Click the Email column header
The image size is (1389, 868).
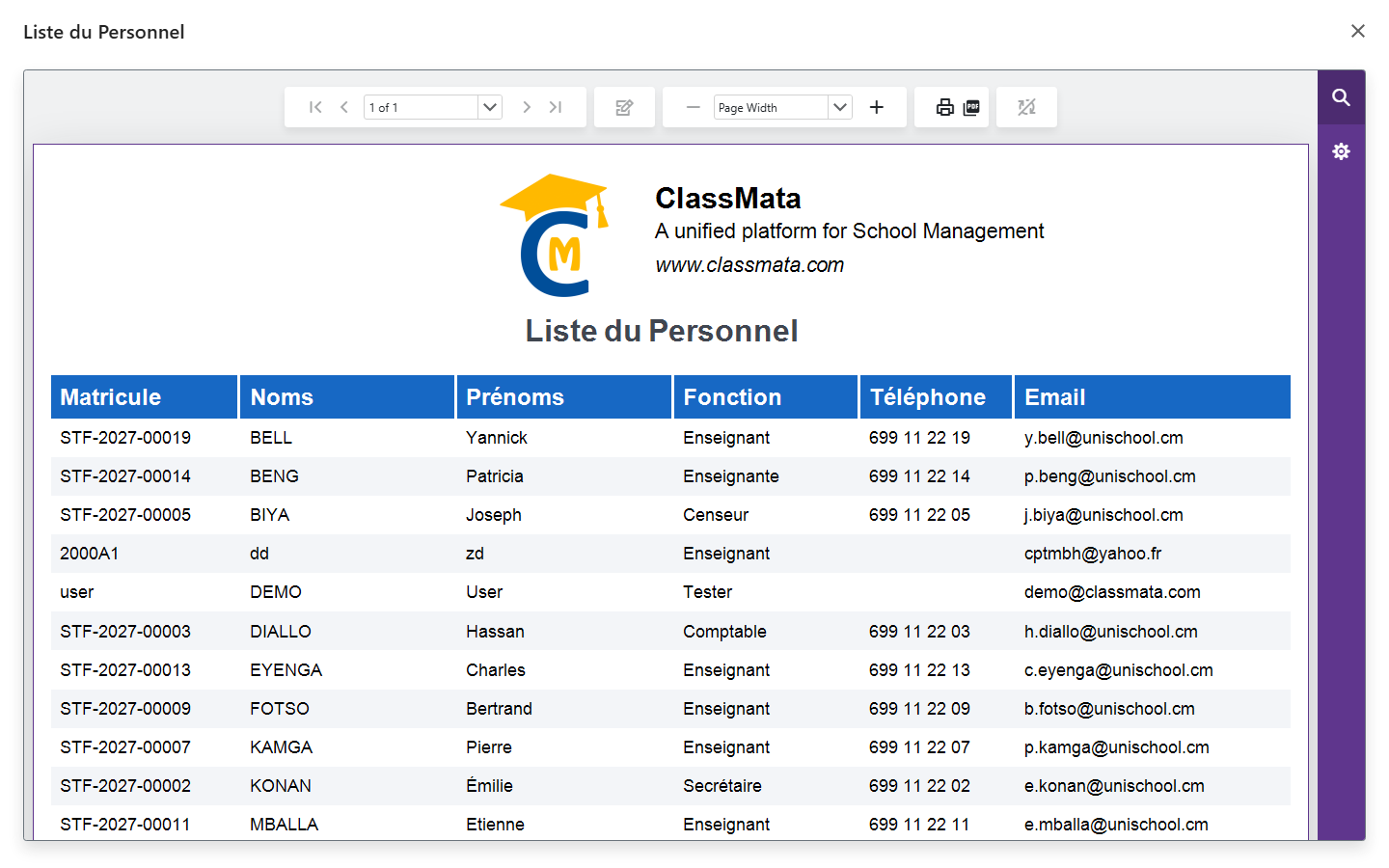point(1153,397)
